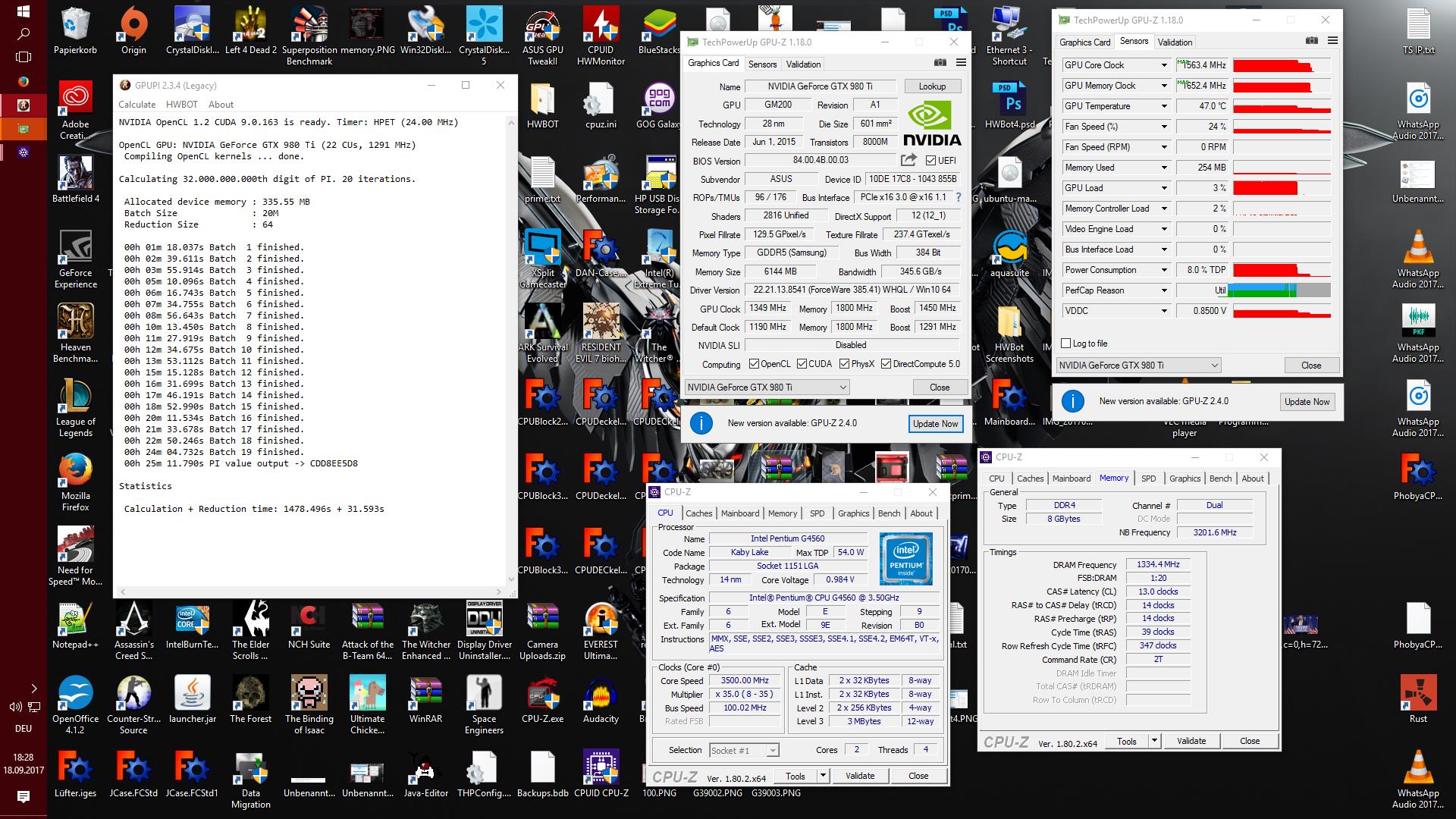Open taskbar search icon

(x=24, y=34)
